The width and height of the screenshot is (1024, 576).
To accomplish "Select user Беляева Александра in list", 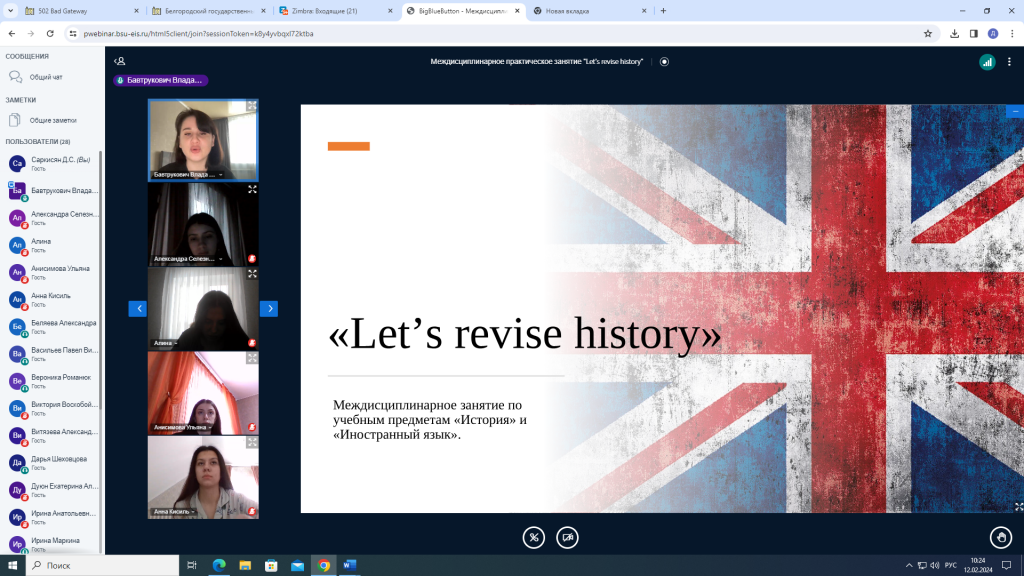I will click(x=51, y=327).
